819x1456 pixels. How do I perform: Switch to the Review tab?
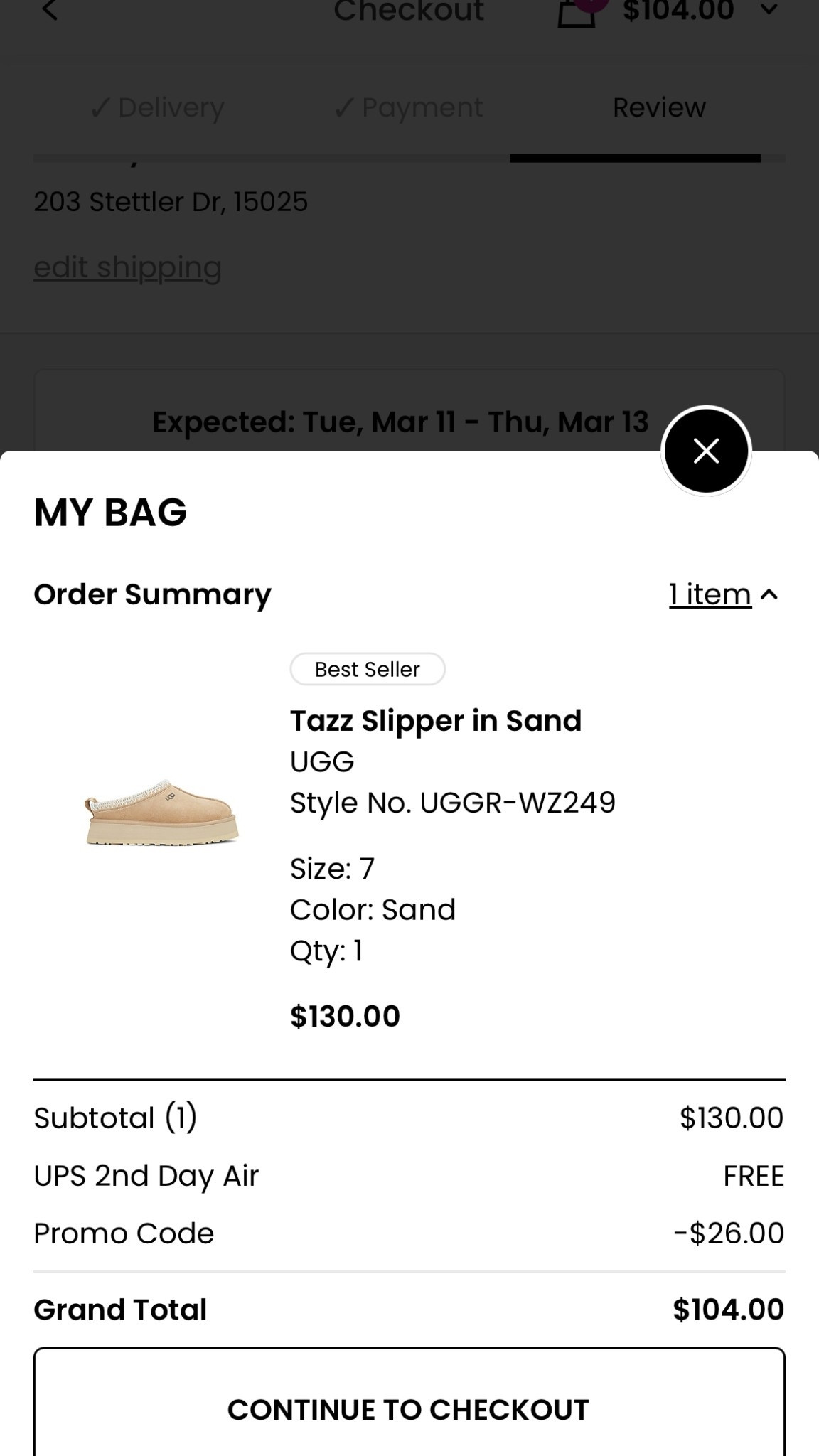[658, 107]
